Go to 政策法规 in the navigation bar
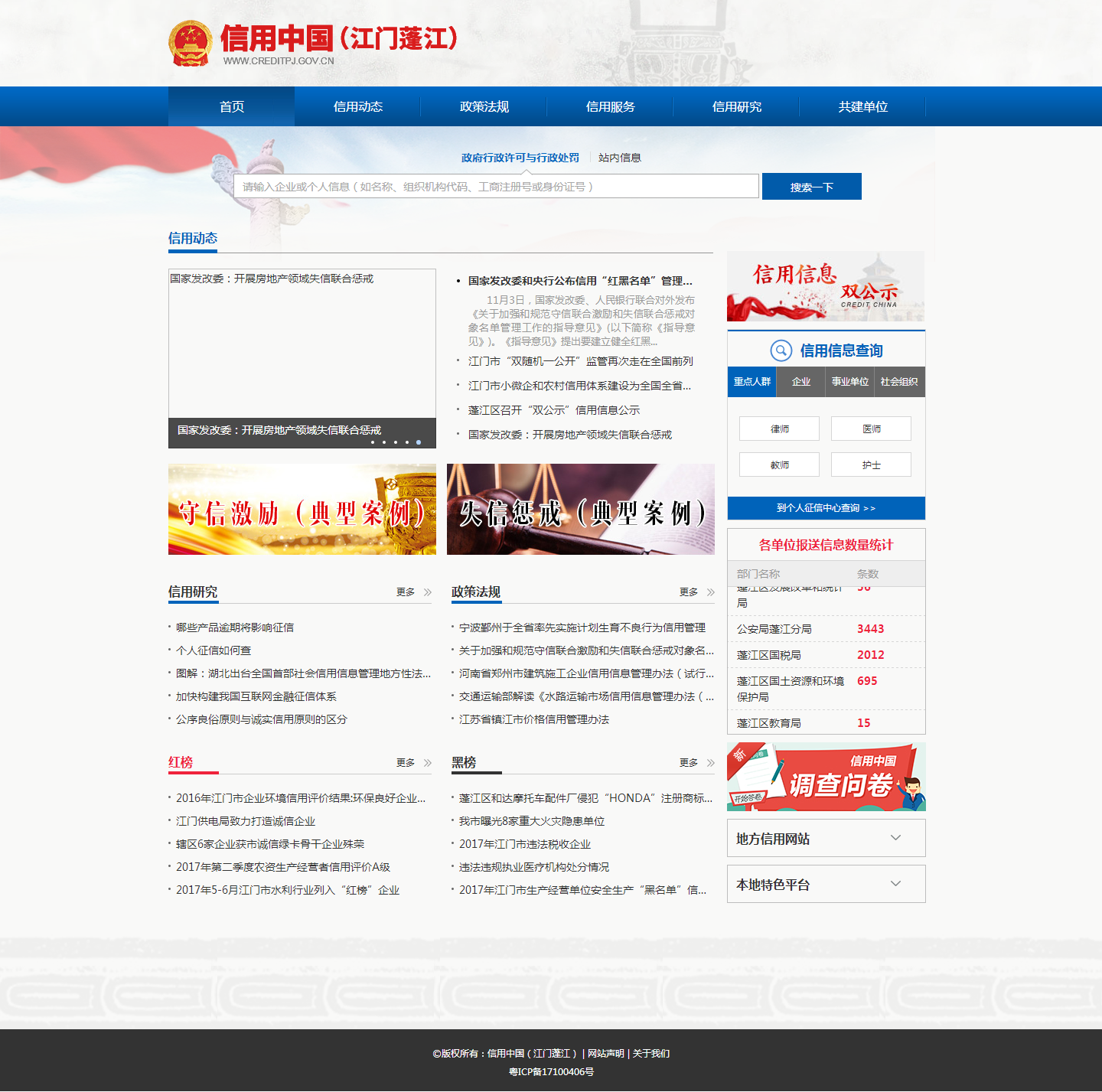Screen dimensions: 1102x1092 (x=484, y=106)
